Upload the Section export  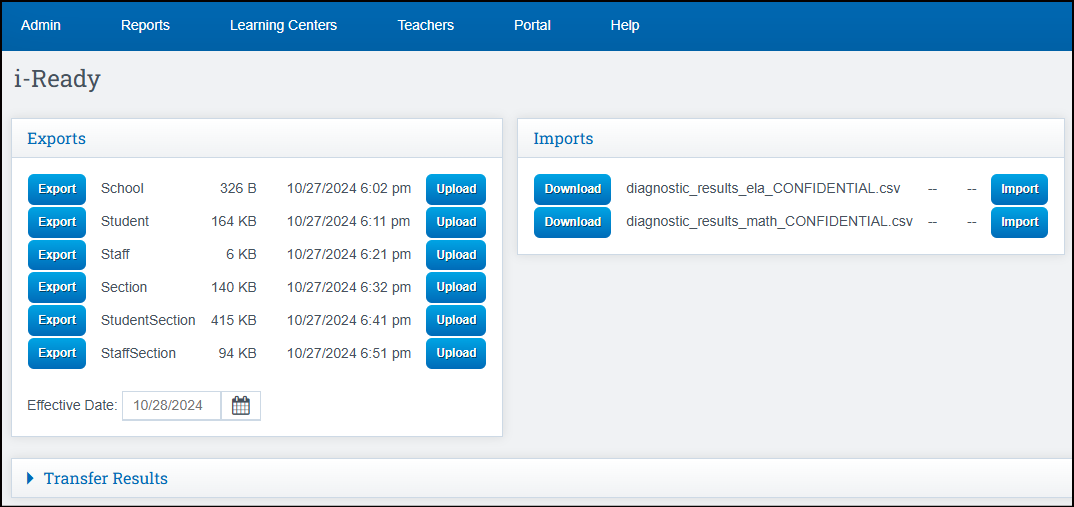click(456, 287)
